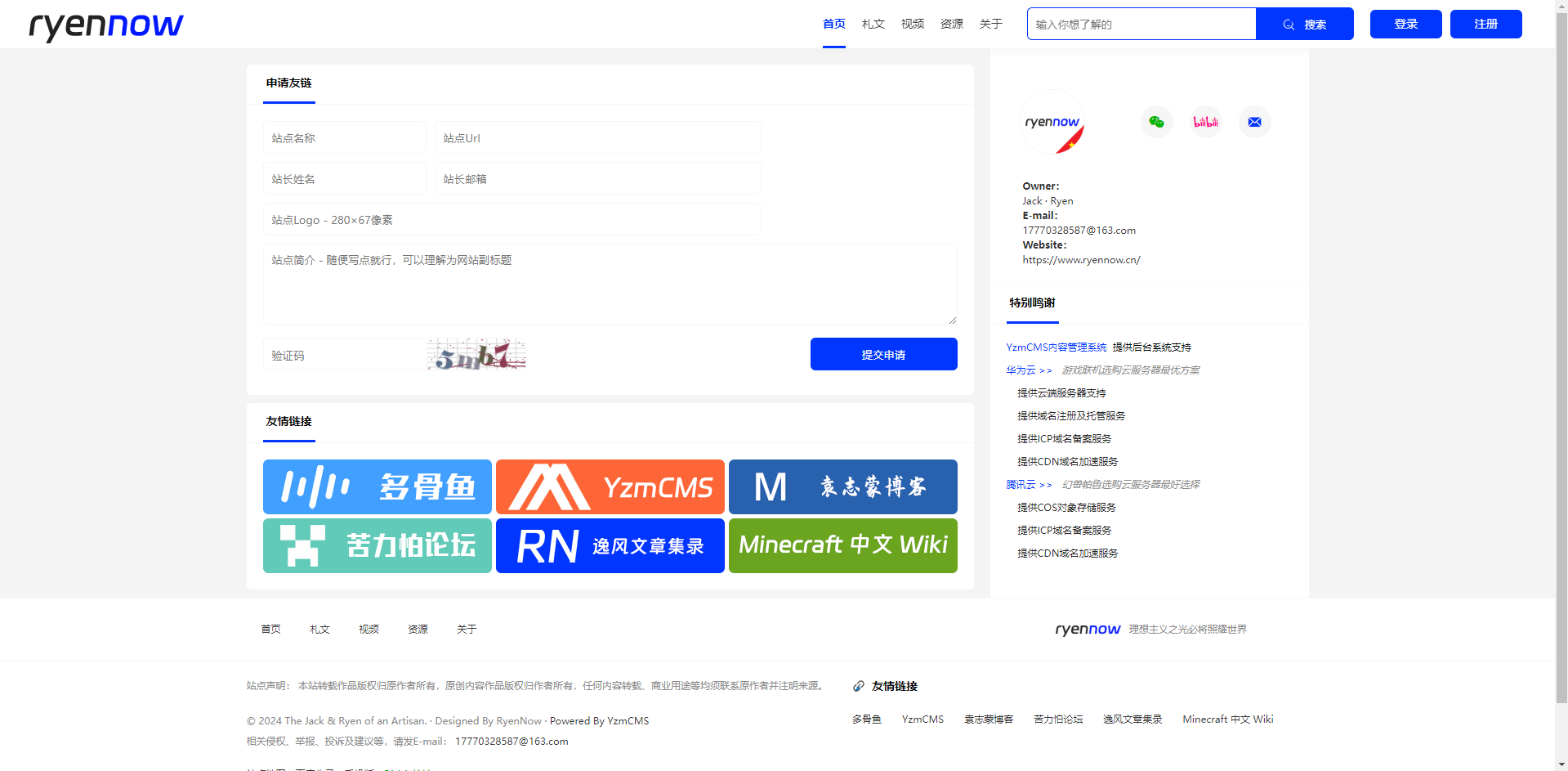Open the Minecraft 中文 Wiki banner

(843, 545)
